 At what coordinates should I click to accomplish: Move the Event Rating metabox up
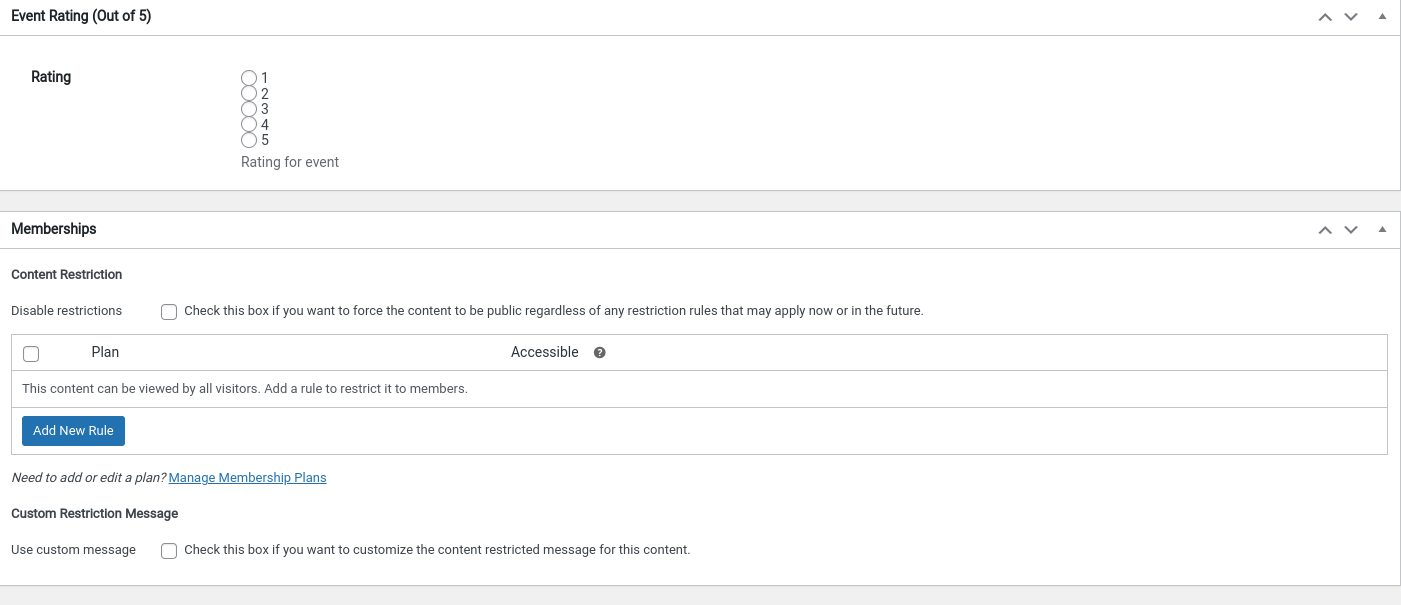(1325, 17)
